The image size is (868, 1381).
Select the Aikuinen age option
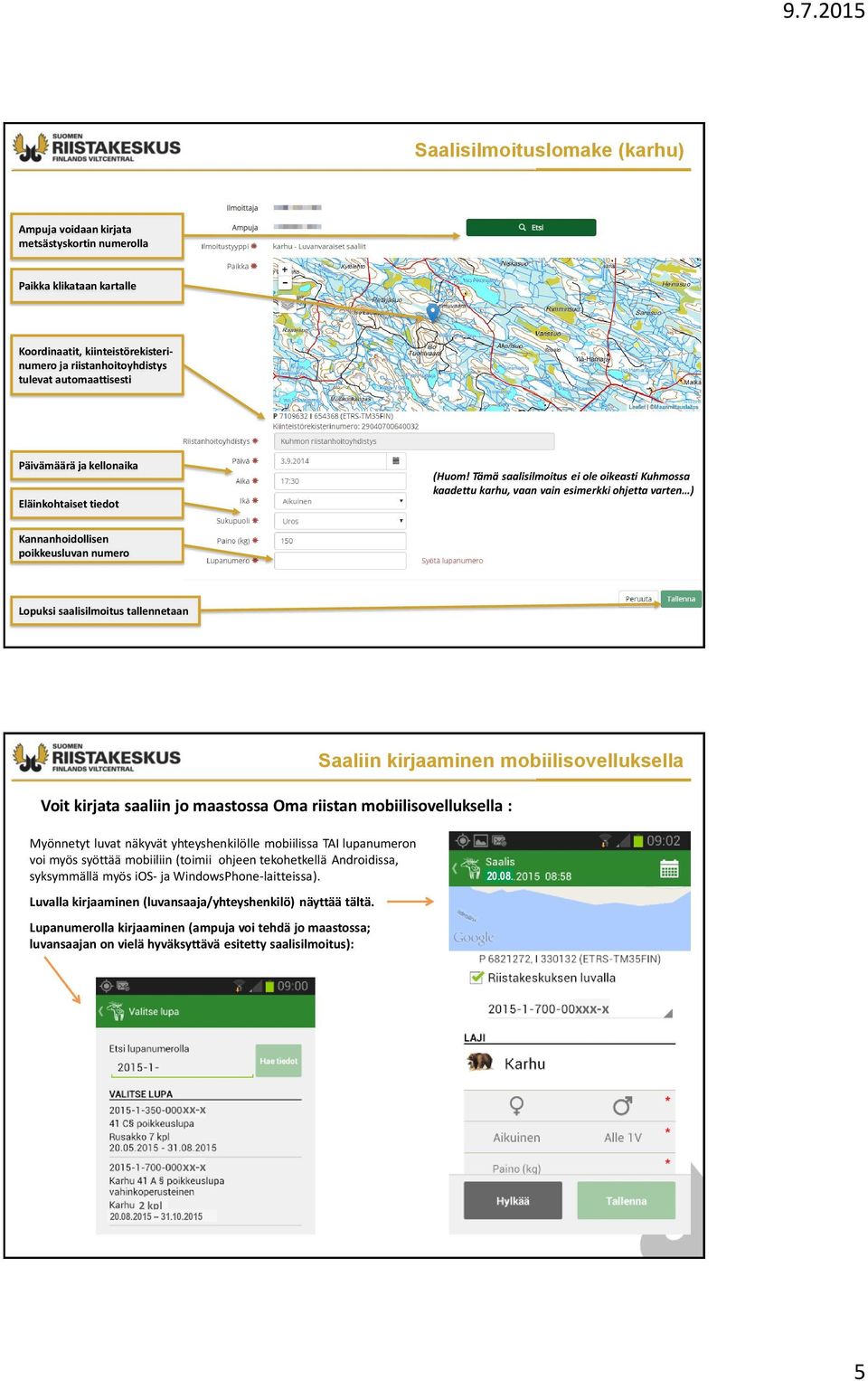[x=516, y=1138]
